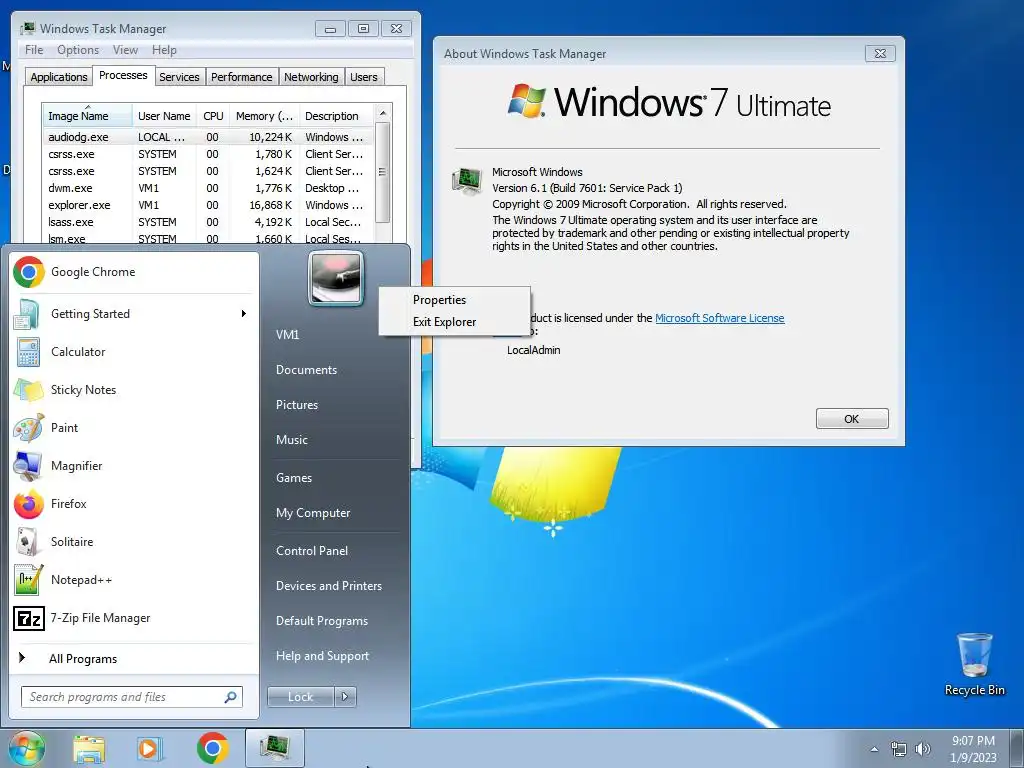The width and height of the screenshot is (1024, 768).
Task: Select lsass.exe process row
Action: tap(208, 222)
